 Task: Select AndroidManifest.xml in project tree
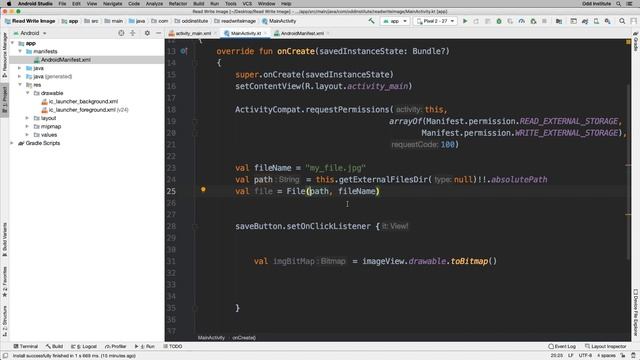(x=87, y=60)
